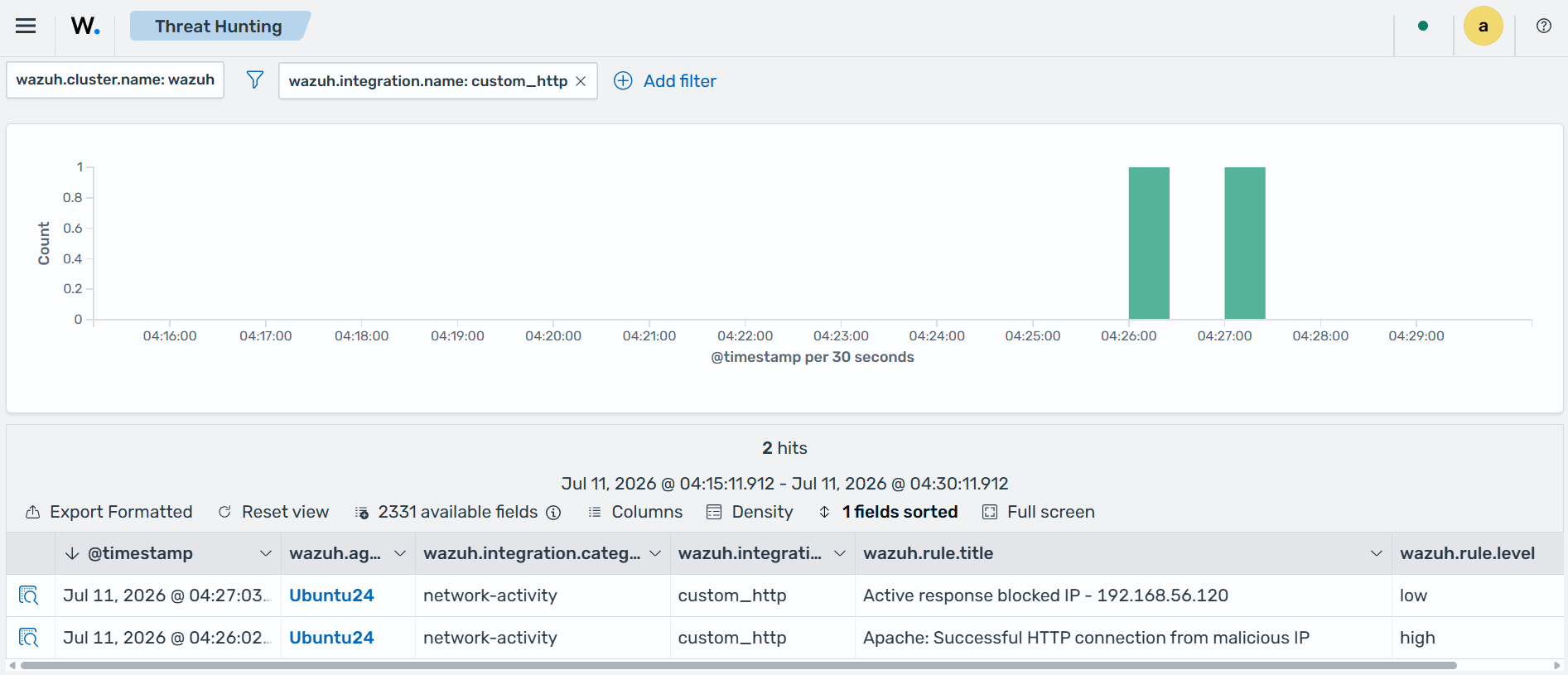The image size is (1568, 675).
Task: Click custom_http in the malicious-IP row
Action: [731, 638]
